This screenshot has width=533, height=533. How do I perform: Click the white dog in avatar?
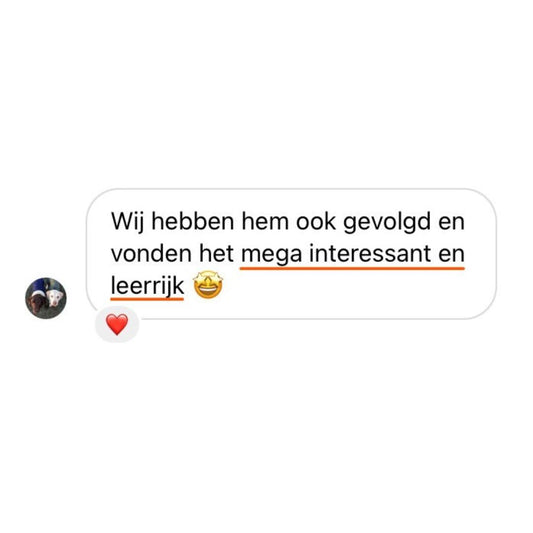click(55, 298)
